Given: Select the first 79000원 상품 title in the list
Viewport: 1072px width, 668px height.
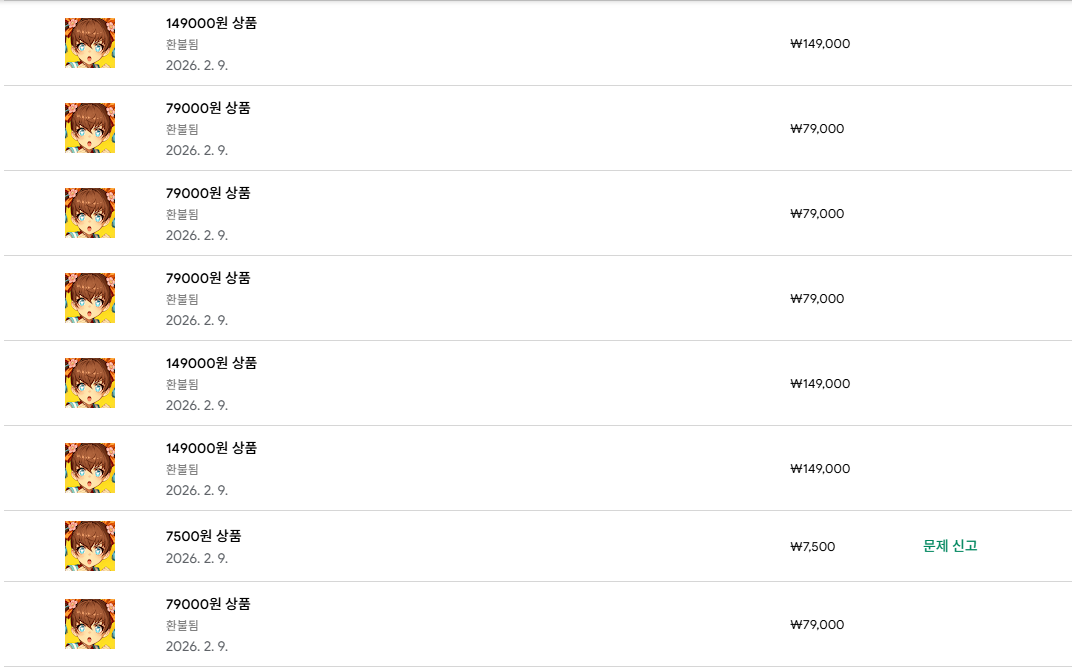Looking at the screenshot, I should tap(208, 108).
